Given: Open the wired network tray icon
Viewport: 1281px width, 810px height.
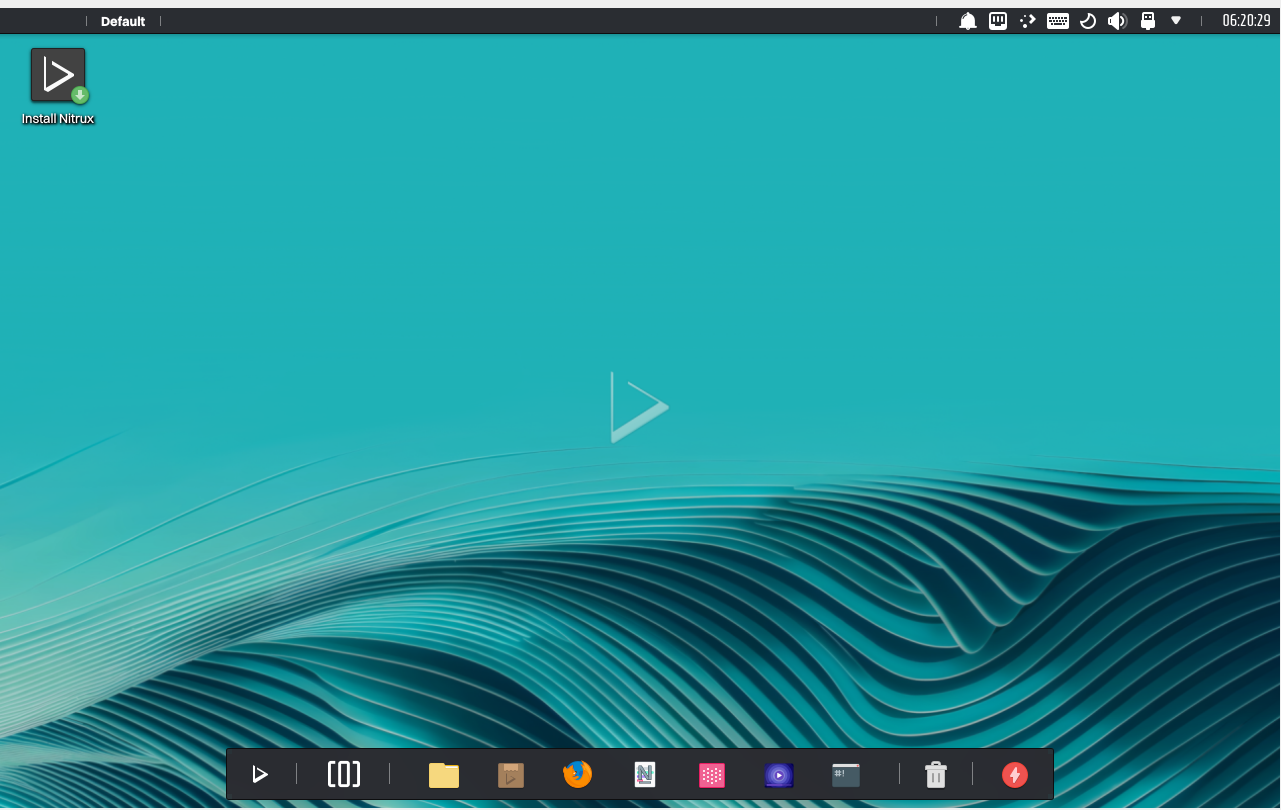Looking at the screenshot, I should (998, 21).
